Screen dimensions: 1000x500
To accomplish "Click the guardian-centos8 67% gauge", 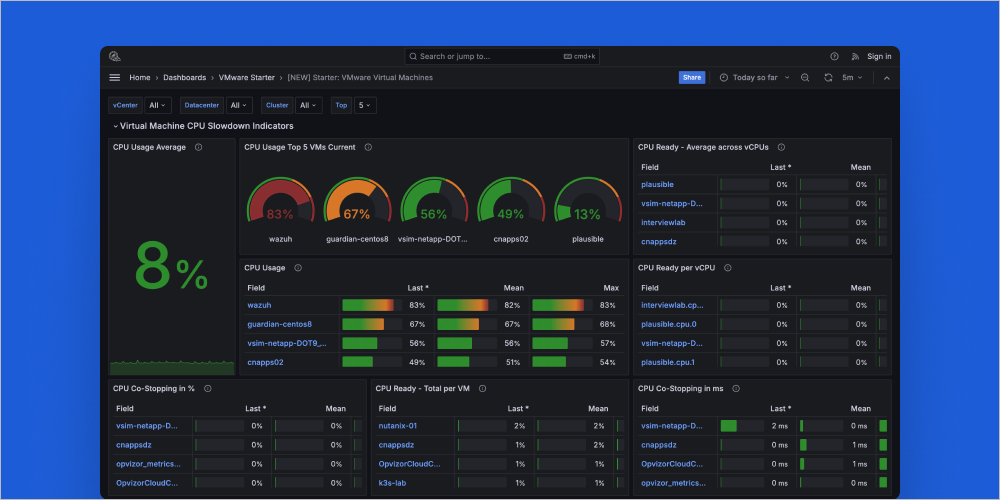I will [x=357, y=200].
